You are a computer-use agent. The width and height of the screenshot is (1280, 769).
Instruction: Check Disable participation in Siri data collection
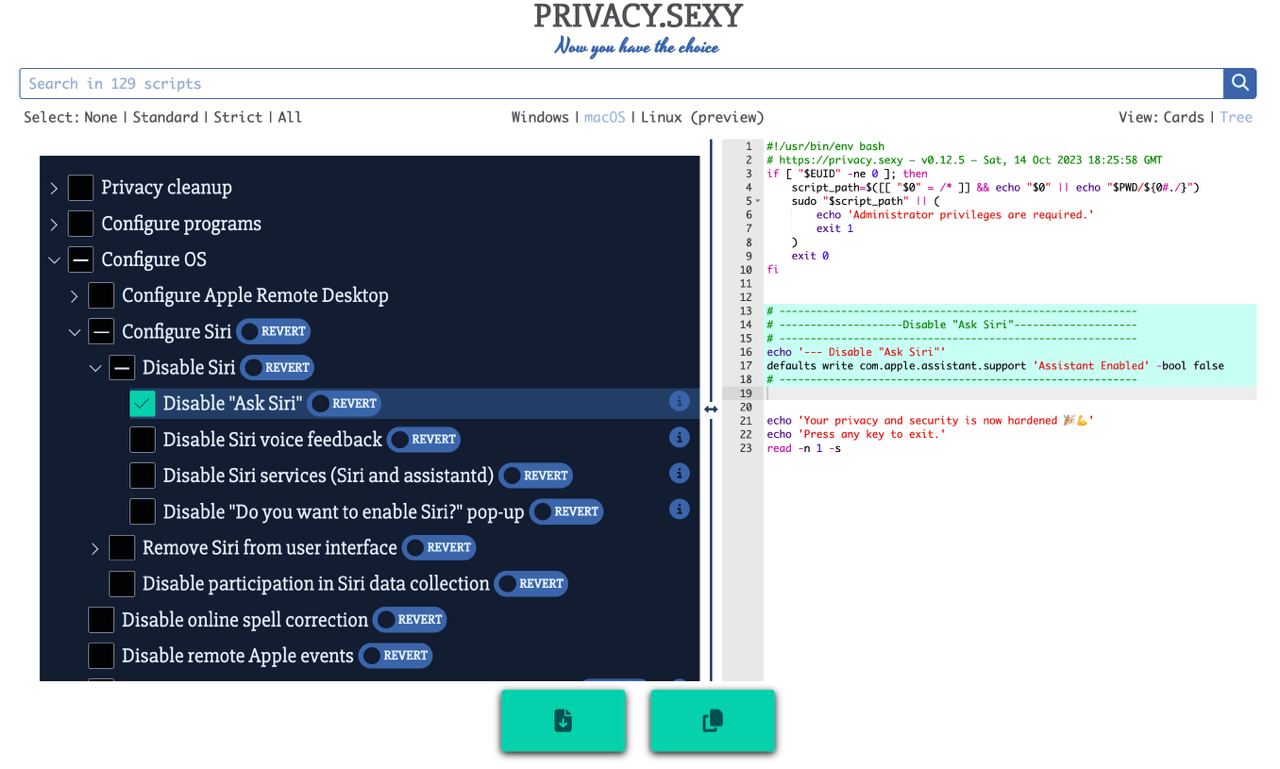(x=122, y=583)
